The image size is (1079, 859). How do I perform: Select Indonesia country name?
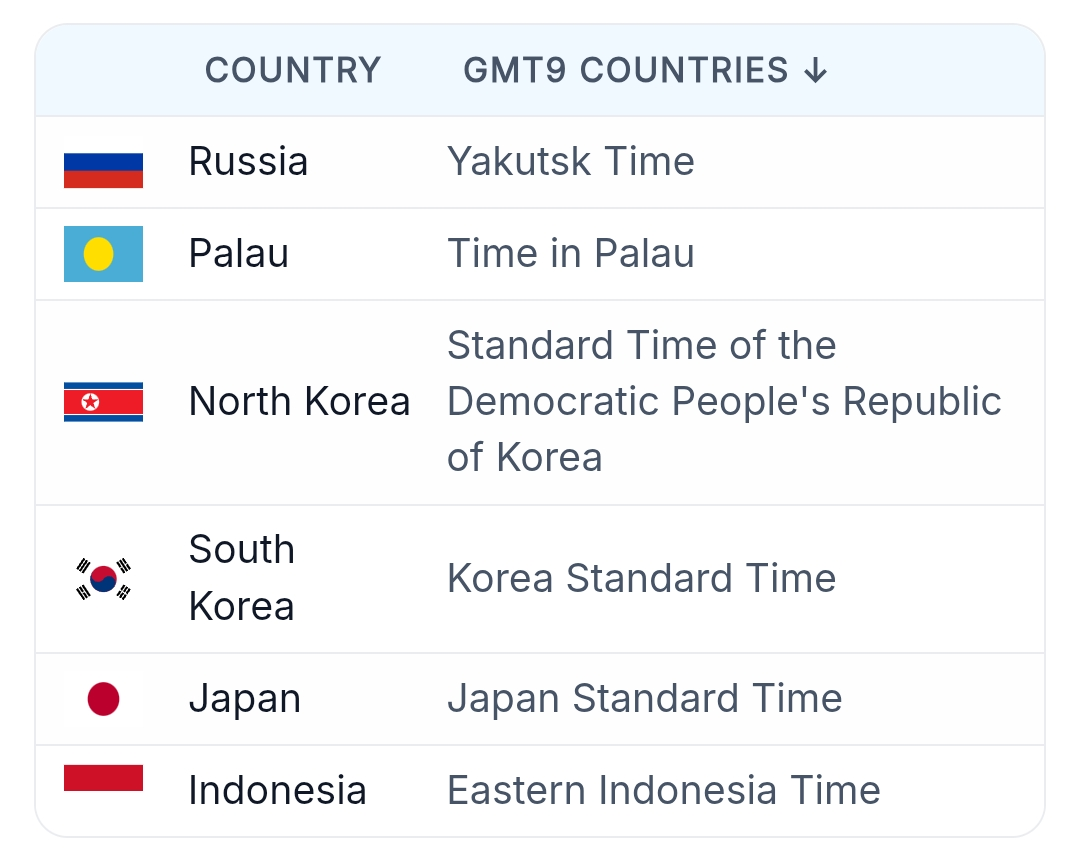click(x=277, y=791)
